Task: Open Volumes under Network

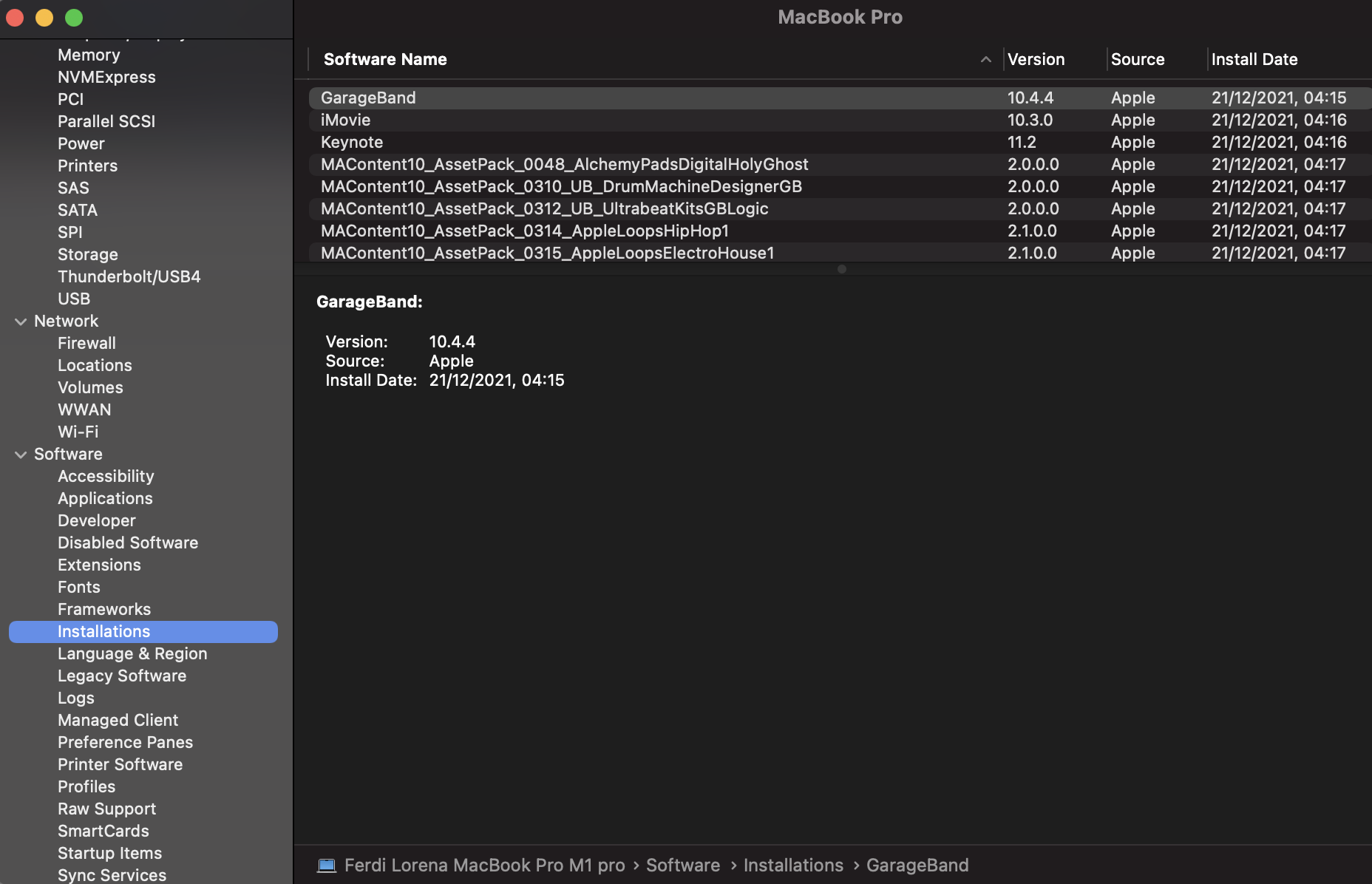Action: point(90,388)
